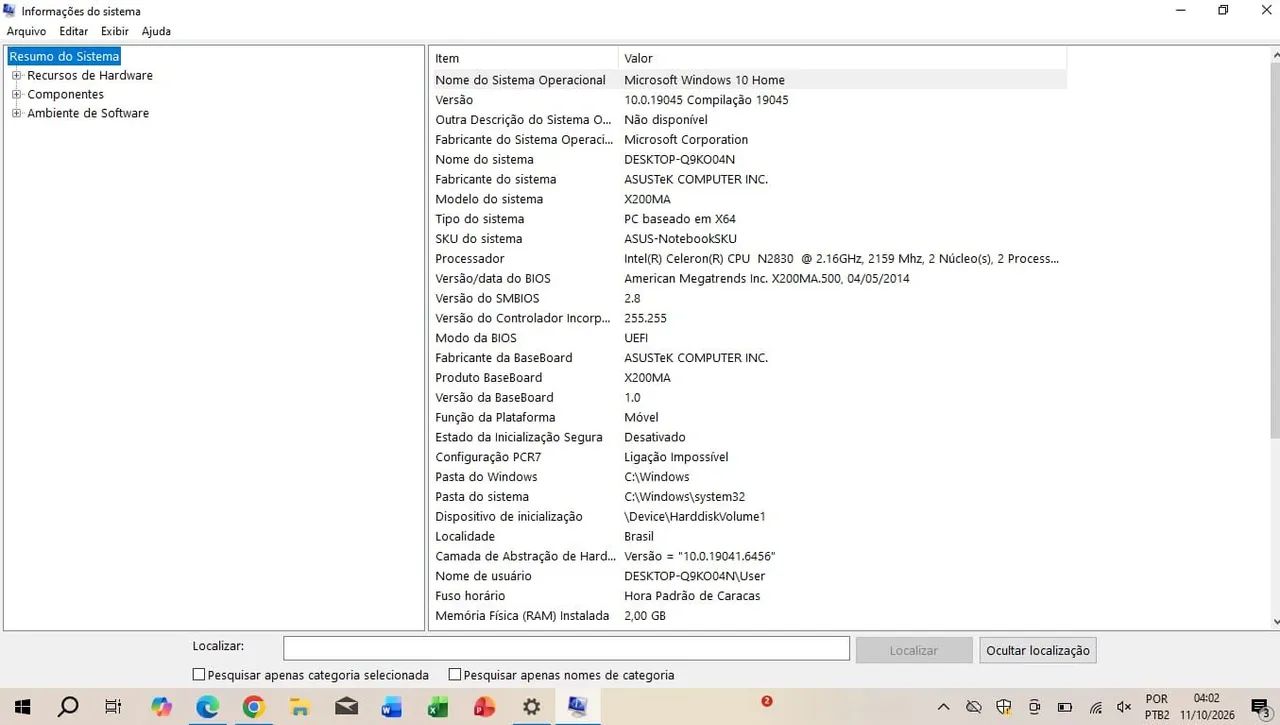
Task: Expand the Componentes tree node
Action: (16, 94)
